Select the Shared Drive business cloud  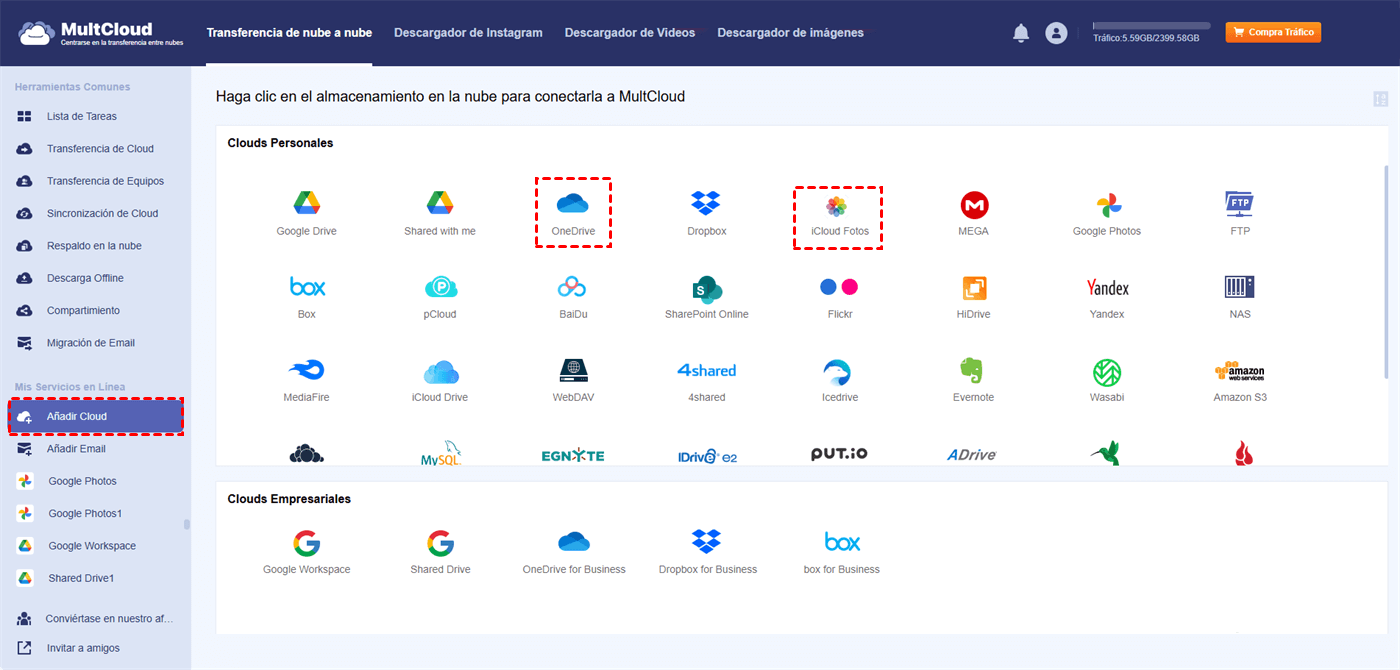(440, 543)
